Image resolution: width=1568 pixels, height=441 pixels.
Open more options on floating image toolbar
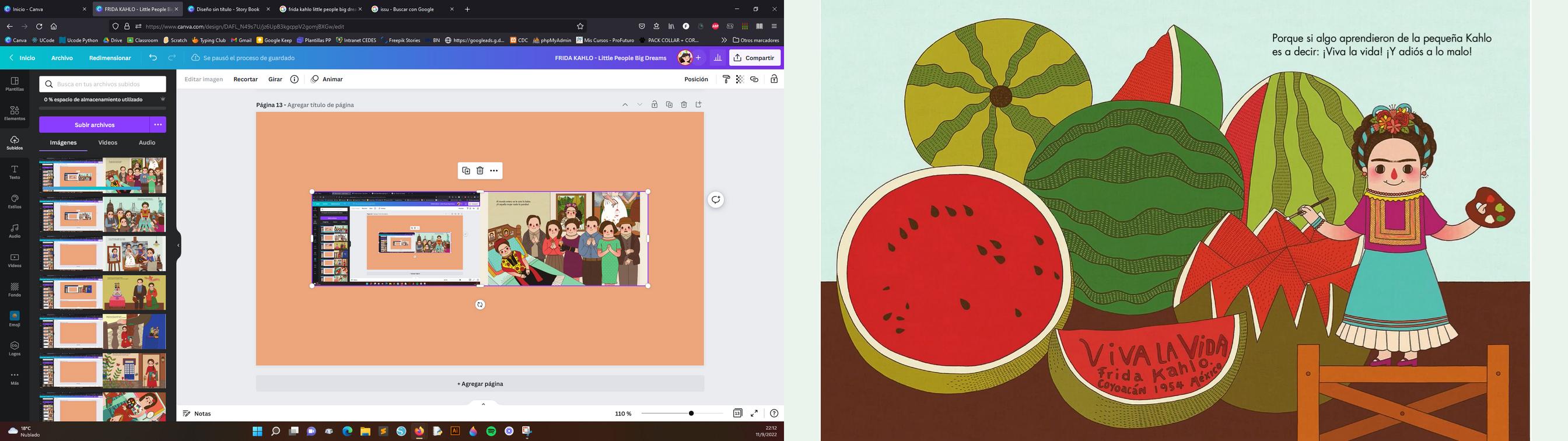click(494, 170)
